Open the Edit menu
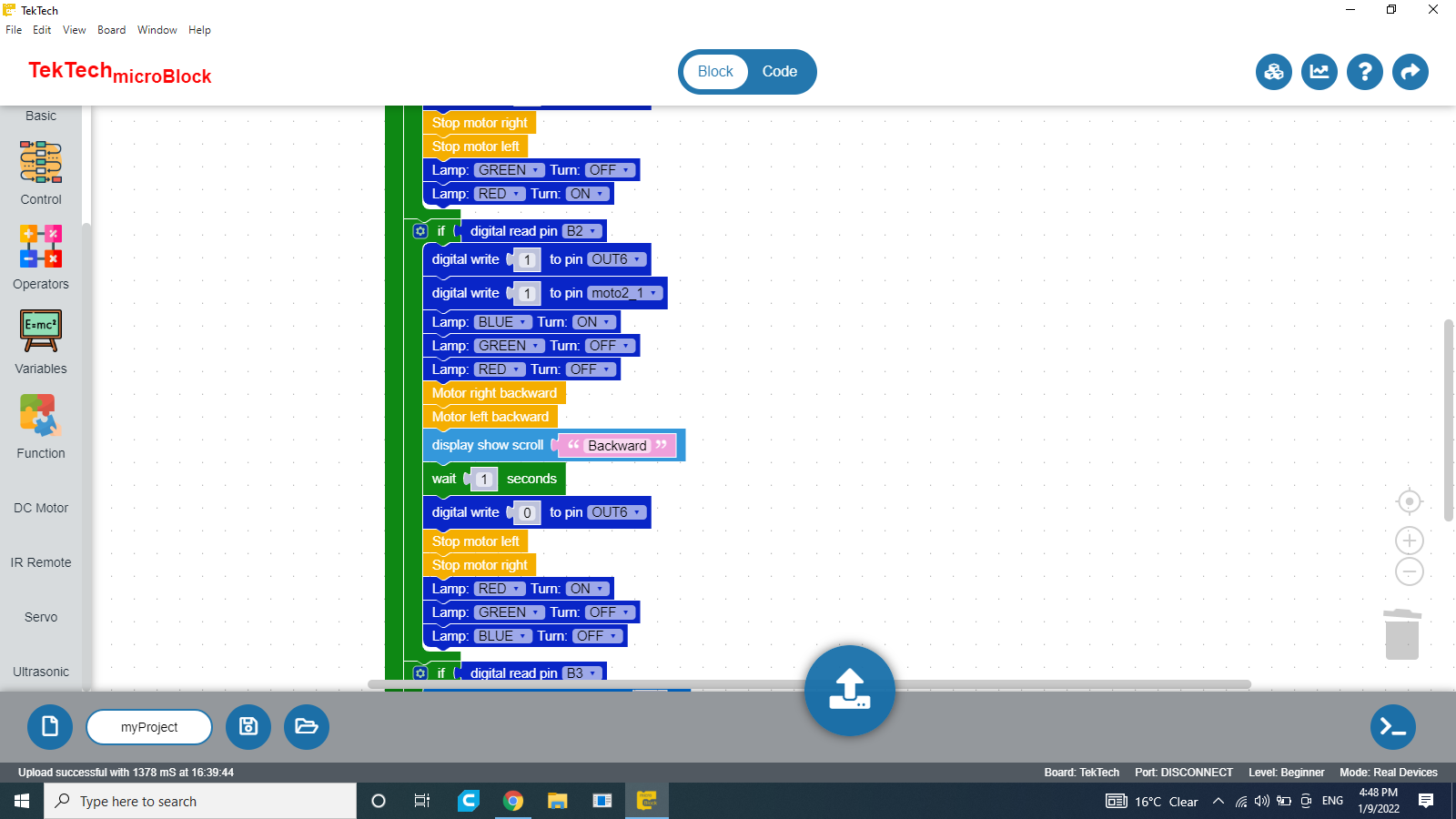Image resolution: width=1456 pixels, height=819 pixels. pos(42,30)
